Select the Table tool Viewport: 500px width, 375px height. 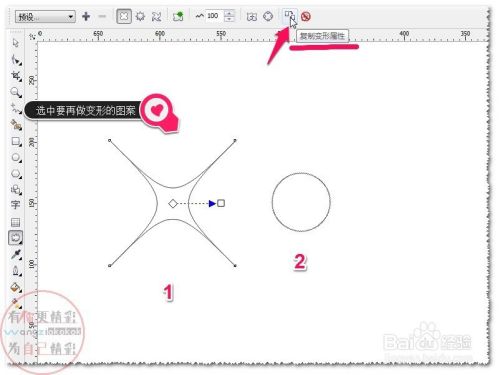click(x=15, y=222)
